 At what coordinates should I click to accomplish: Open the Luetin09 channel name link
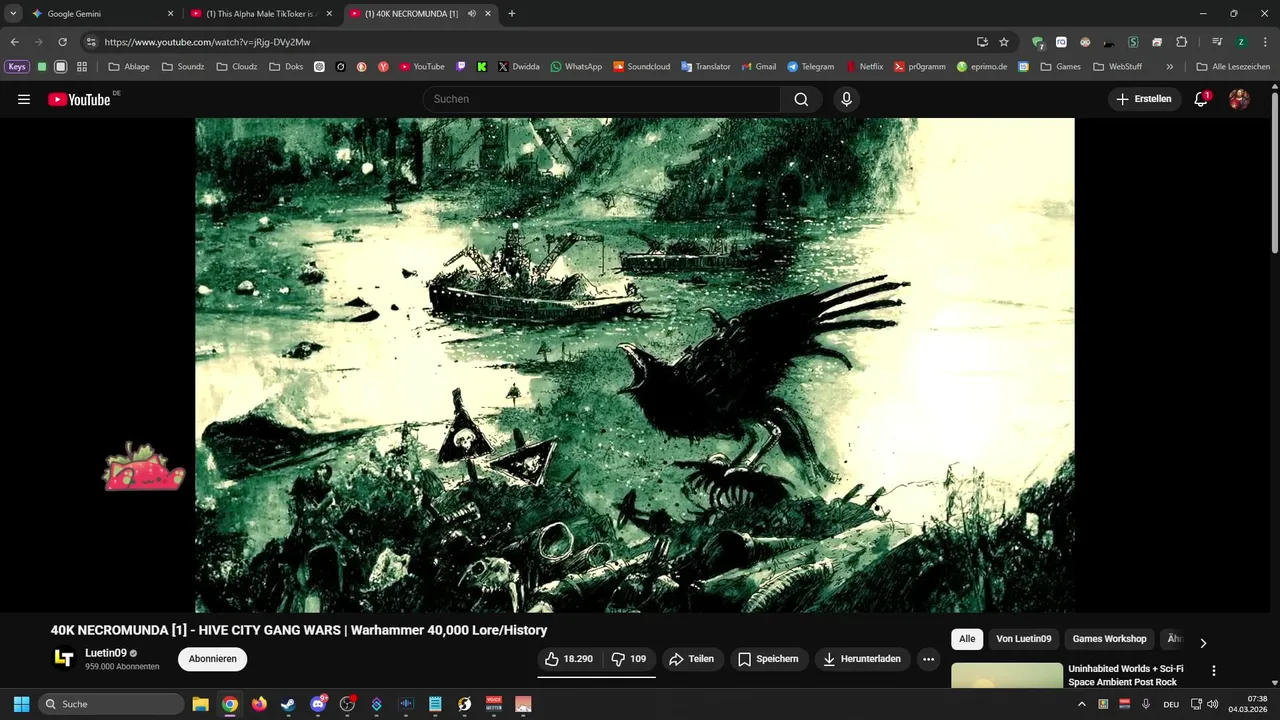pyautogui.click(x=106, y=653)
